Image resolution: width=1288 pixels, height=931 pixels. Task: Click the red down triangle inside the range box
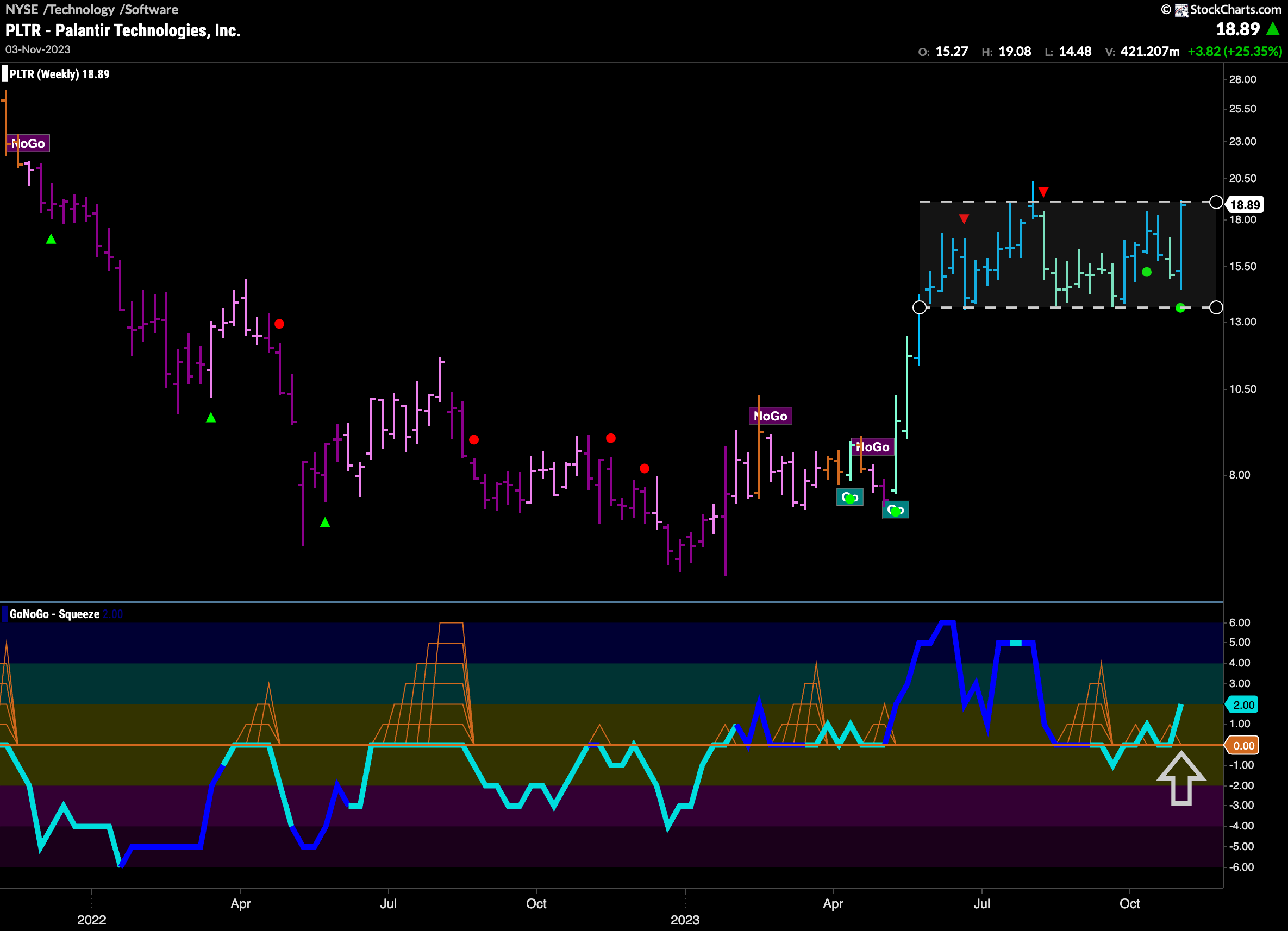coord(964,219)
